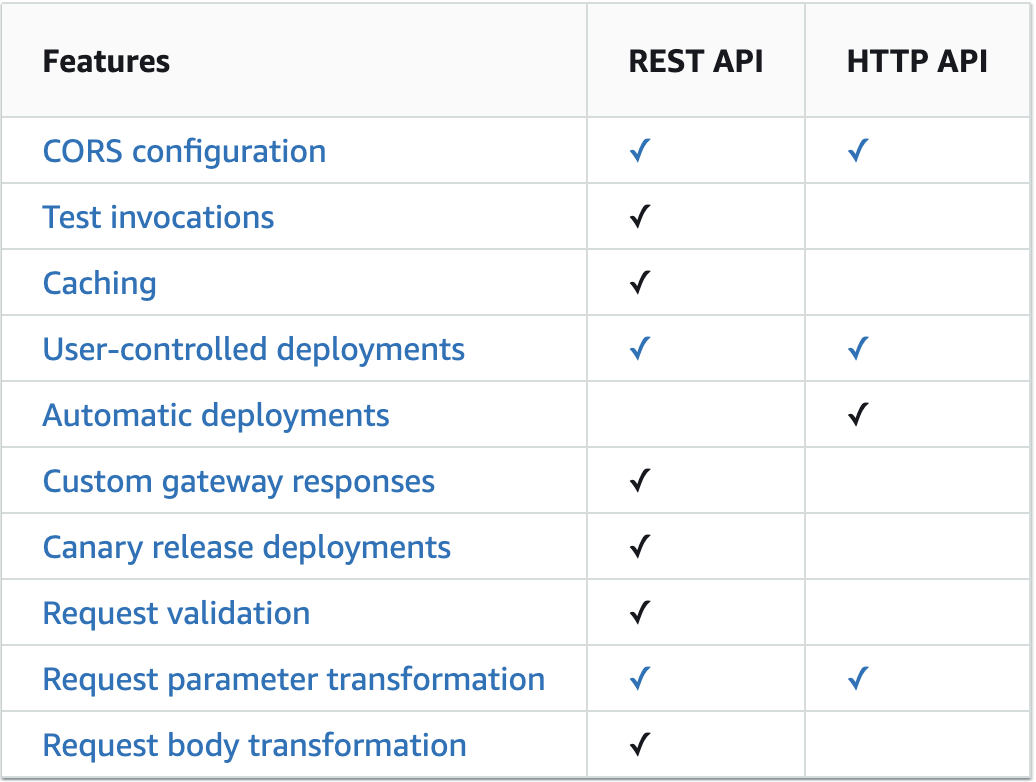Open the Request parameter transformation link

click(293, 680)
